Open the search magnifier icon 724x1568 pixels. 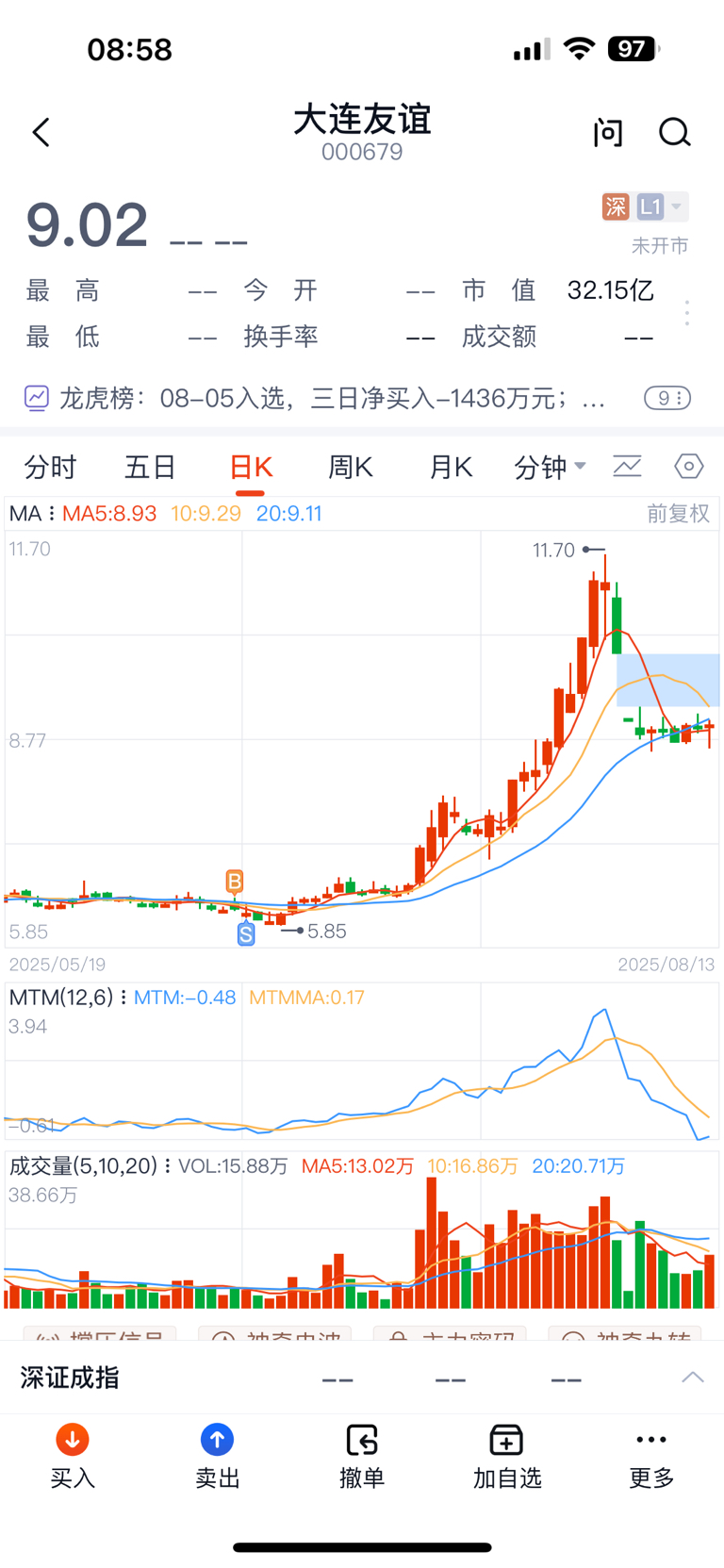(x=675, y=133)
